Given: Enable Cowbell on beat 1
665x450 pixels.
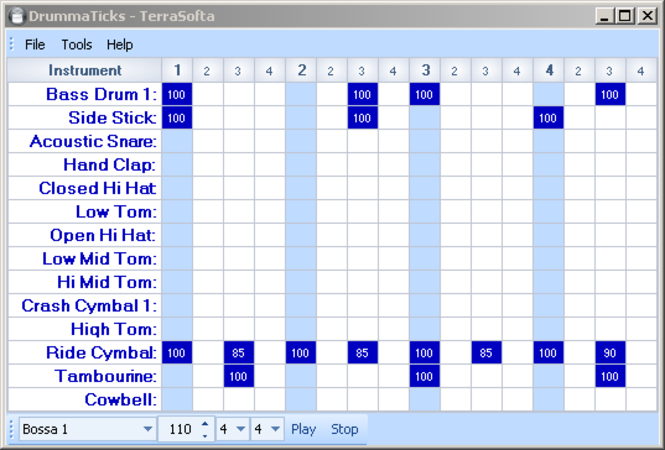Looking at the screenshot, I should coord(177,400).
